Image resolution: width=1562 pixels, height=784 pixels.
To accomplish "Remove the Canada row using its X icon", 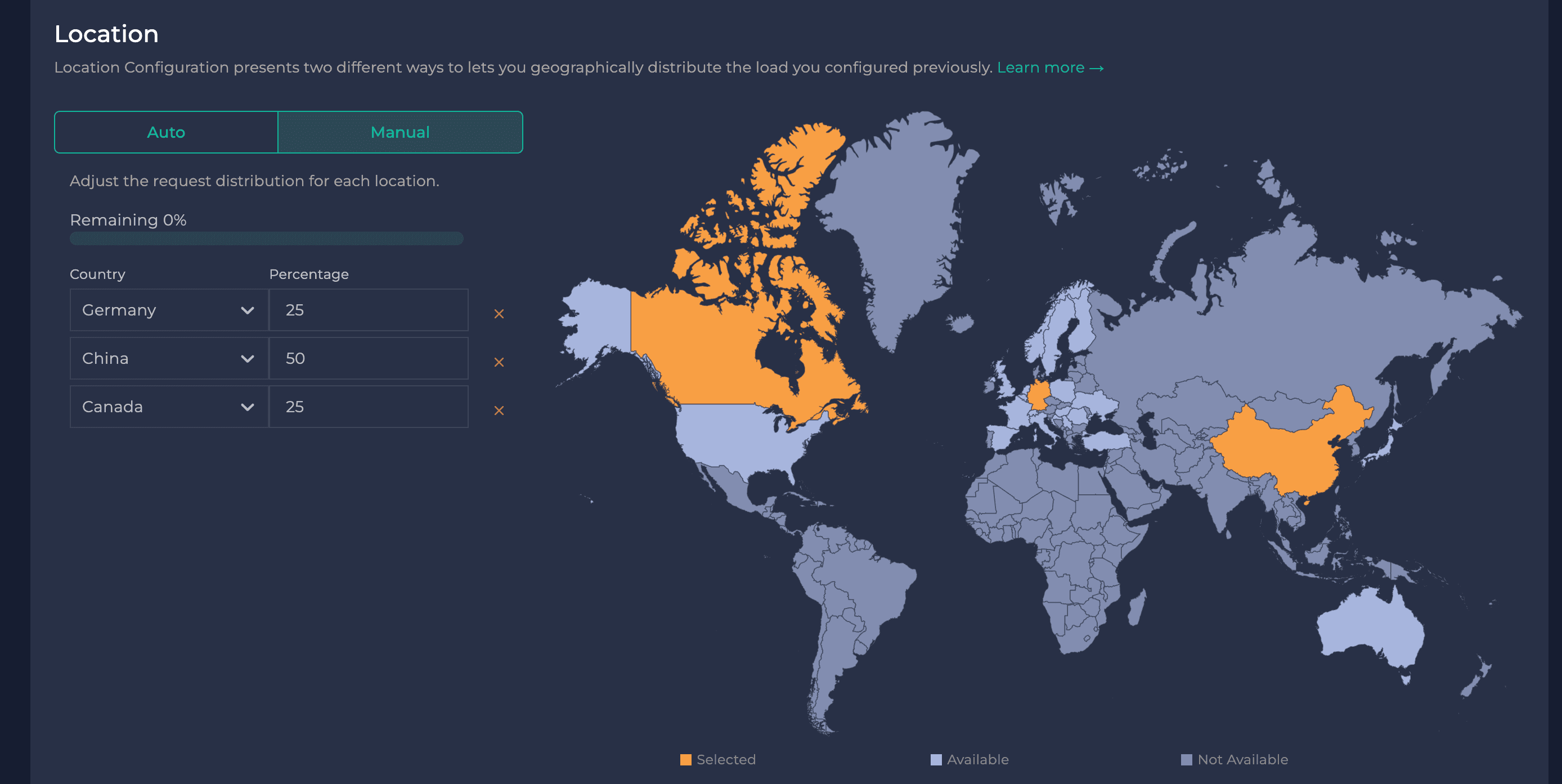I will (x=499, y=410).
